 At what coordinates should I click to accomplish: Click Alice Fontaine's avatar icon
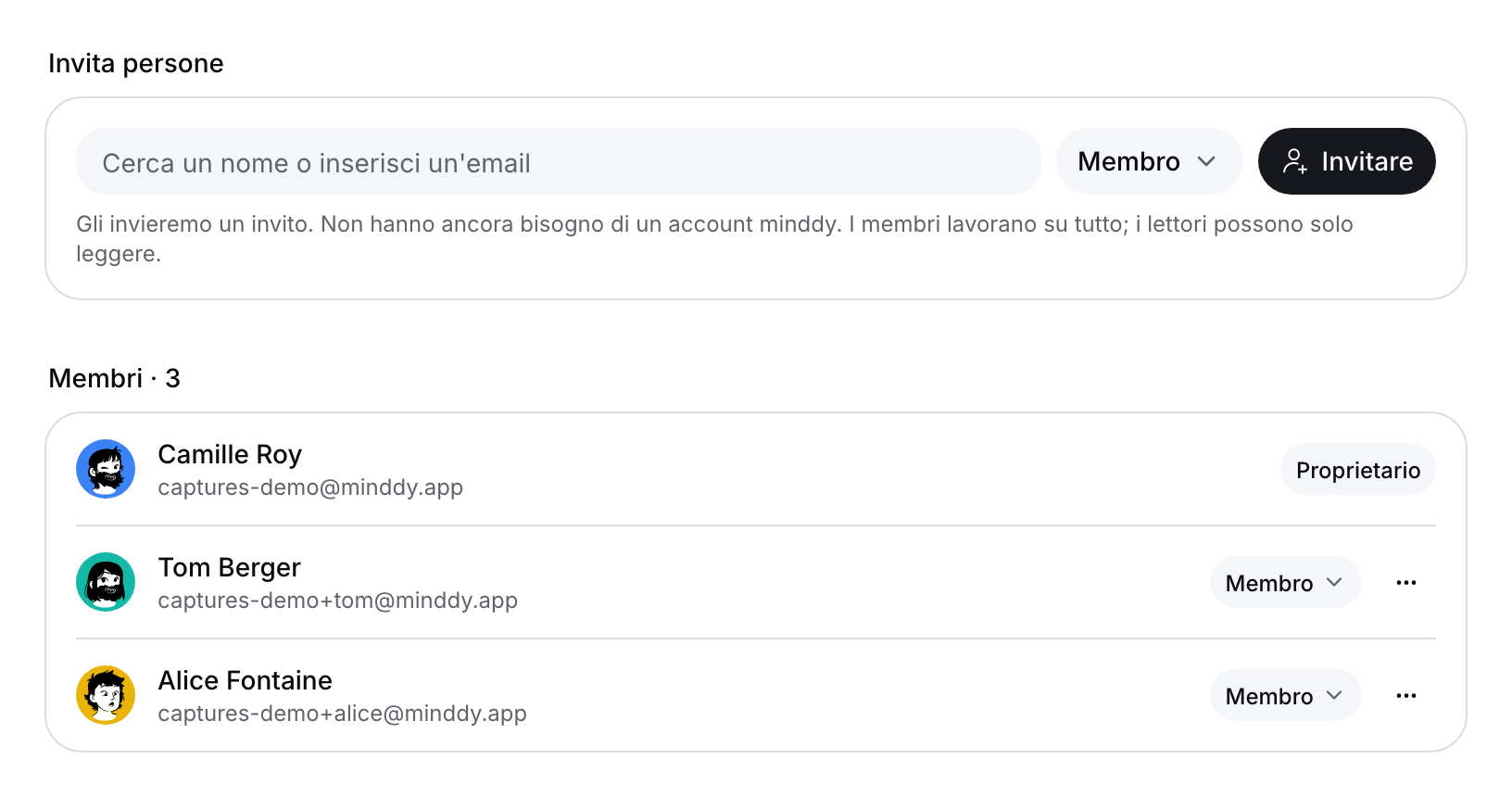tap(106, 695)
